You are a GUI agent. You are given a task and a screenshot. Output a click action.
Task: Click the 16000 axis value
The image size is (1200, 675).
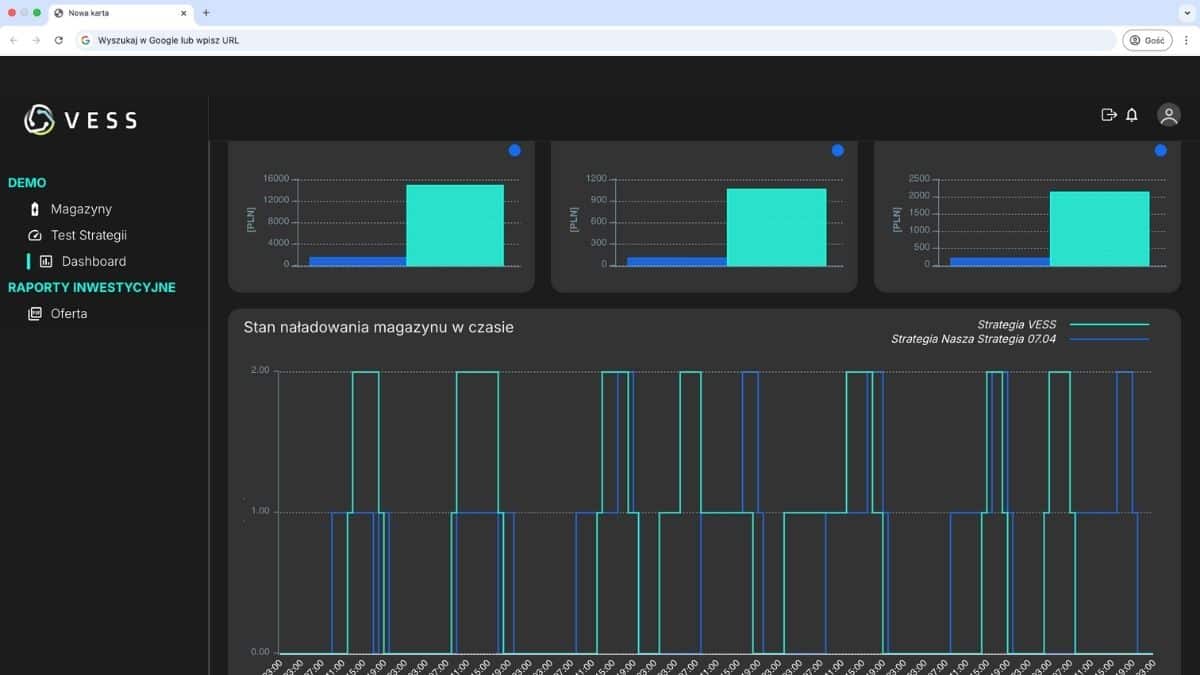point(275,178)
